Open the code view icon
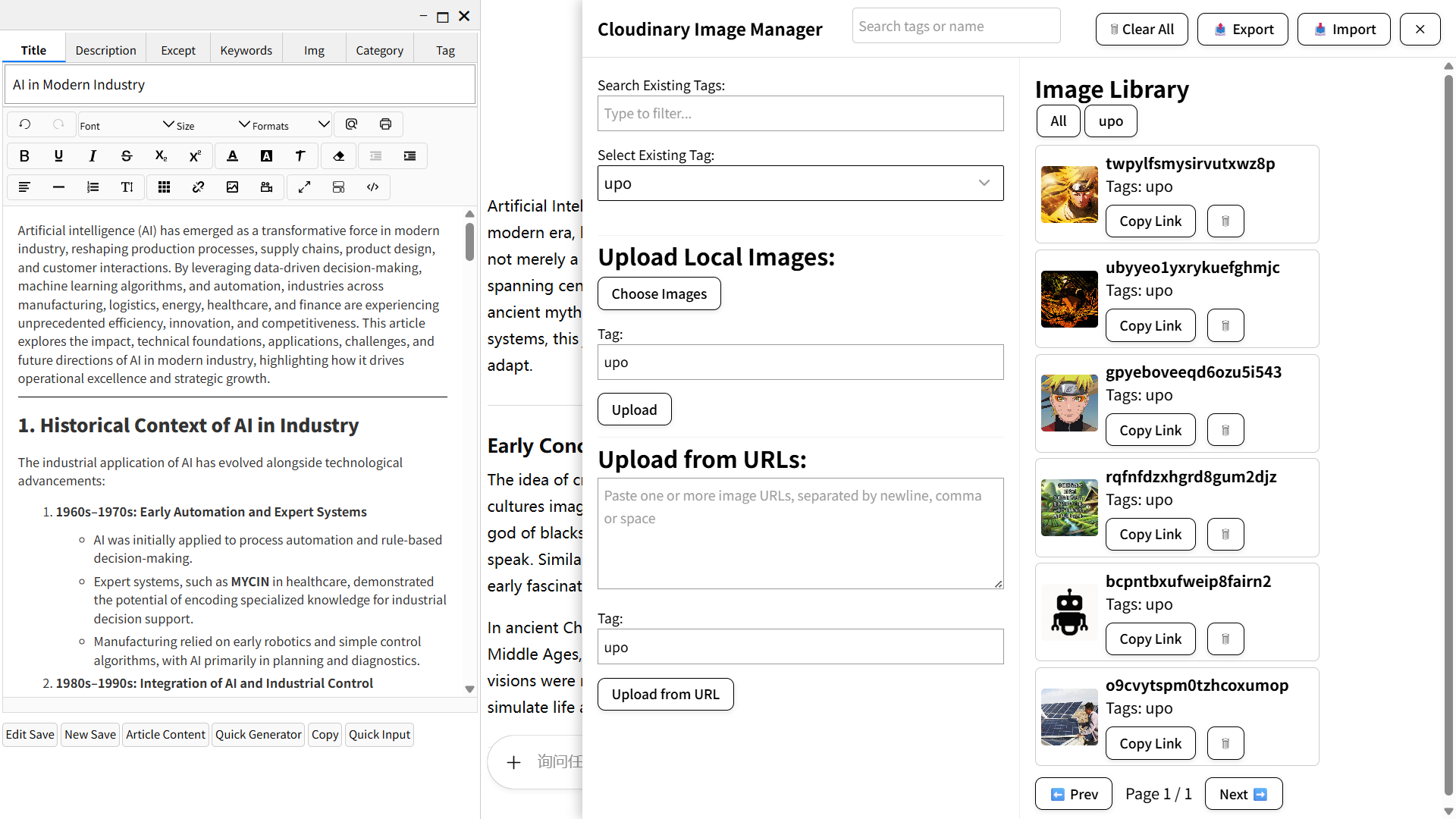The image size is (1456, 819). click(372, 187)
